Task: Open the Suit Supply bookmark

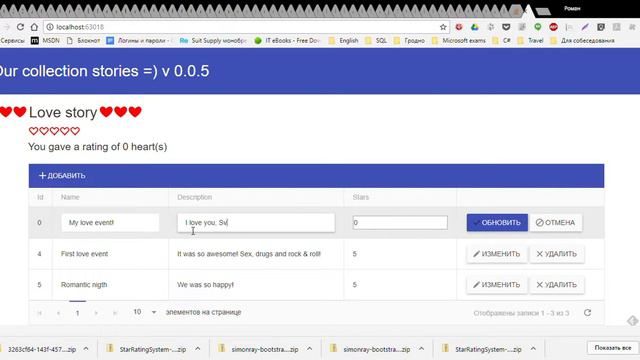Action: 213,40
